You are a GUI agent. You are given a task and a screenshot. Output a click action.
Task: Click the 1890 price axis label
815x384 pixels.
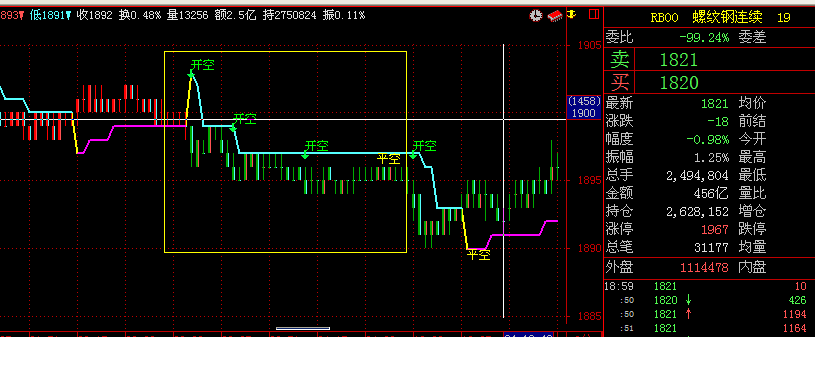click(x=589, y=248)
